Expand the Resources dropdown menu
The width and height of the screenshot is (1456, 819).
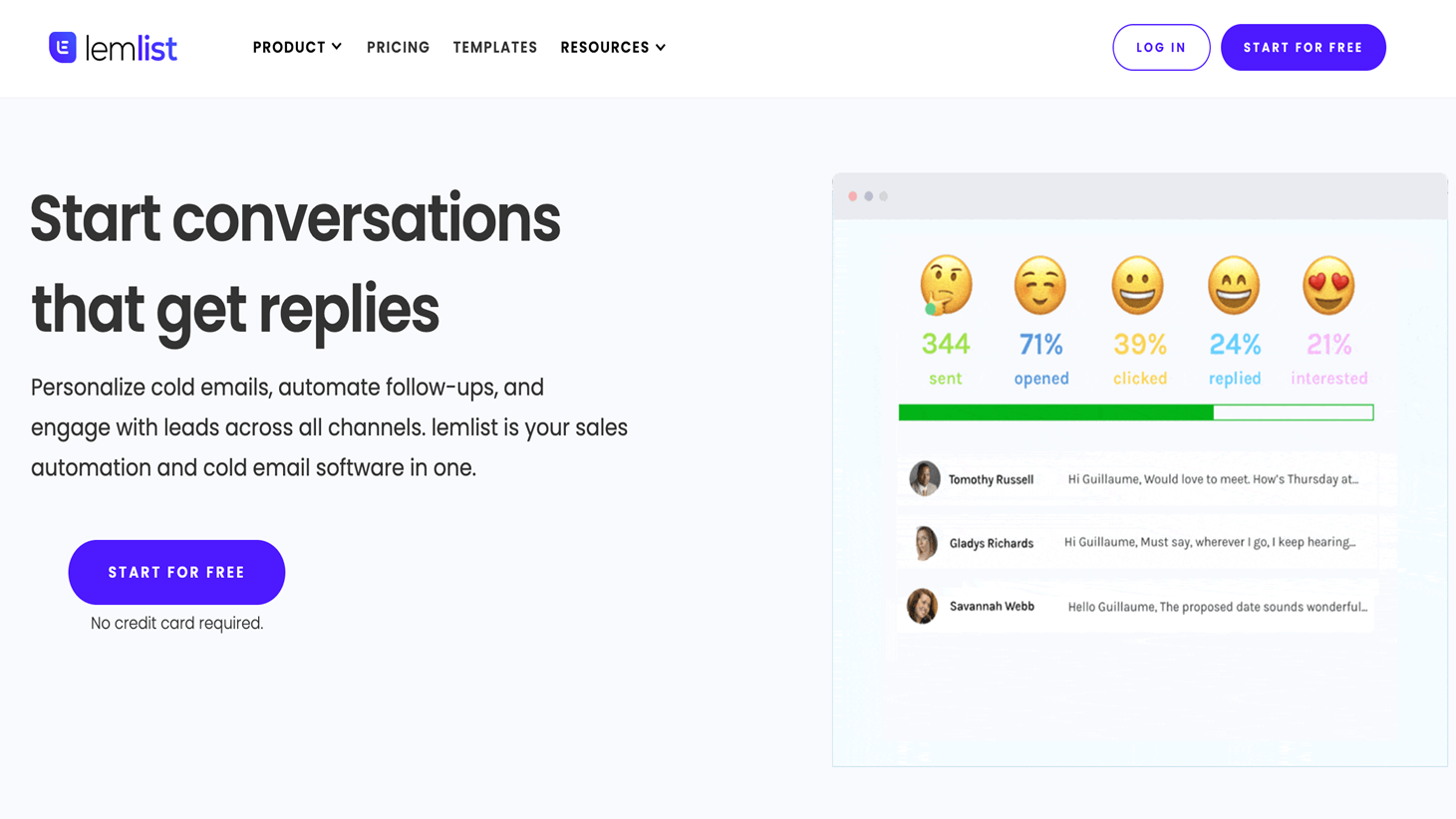pos(613,47)
